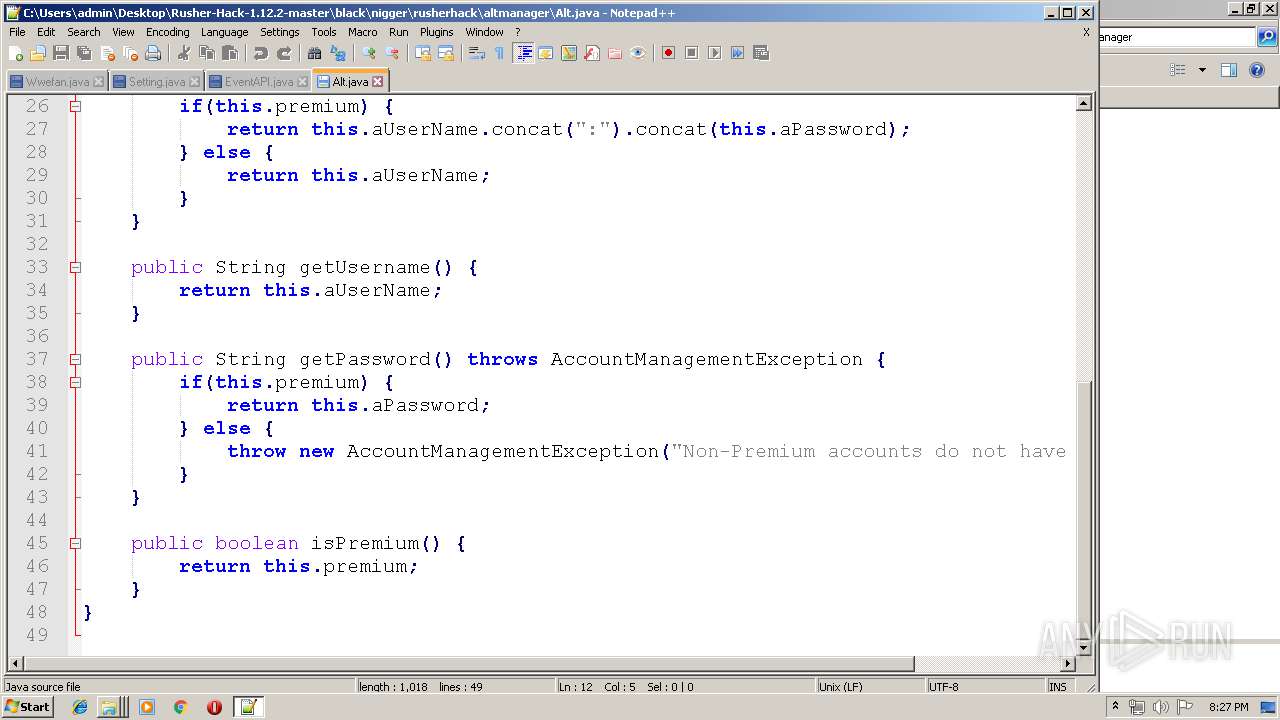Open the view options dropdown arrow in Explorer
Image resolution: width=1280 pixels, height=720 pixels.
click(1202, 70)
